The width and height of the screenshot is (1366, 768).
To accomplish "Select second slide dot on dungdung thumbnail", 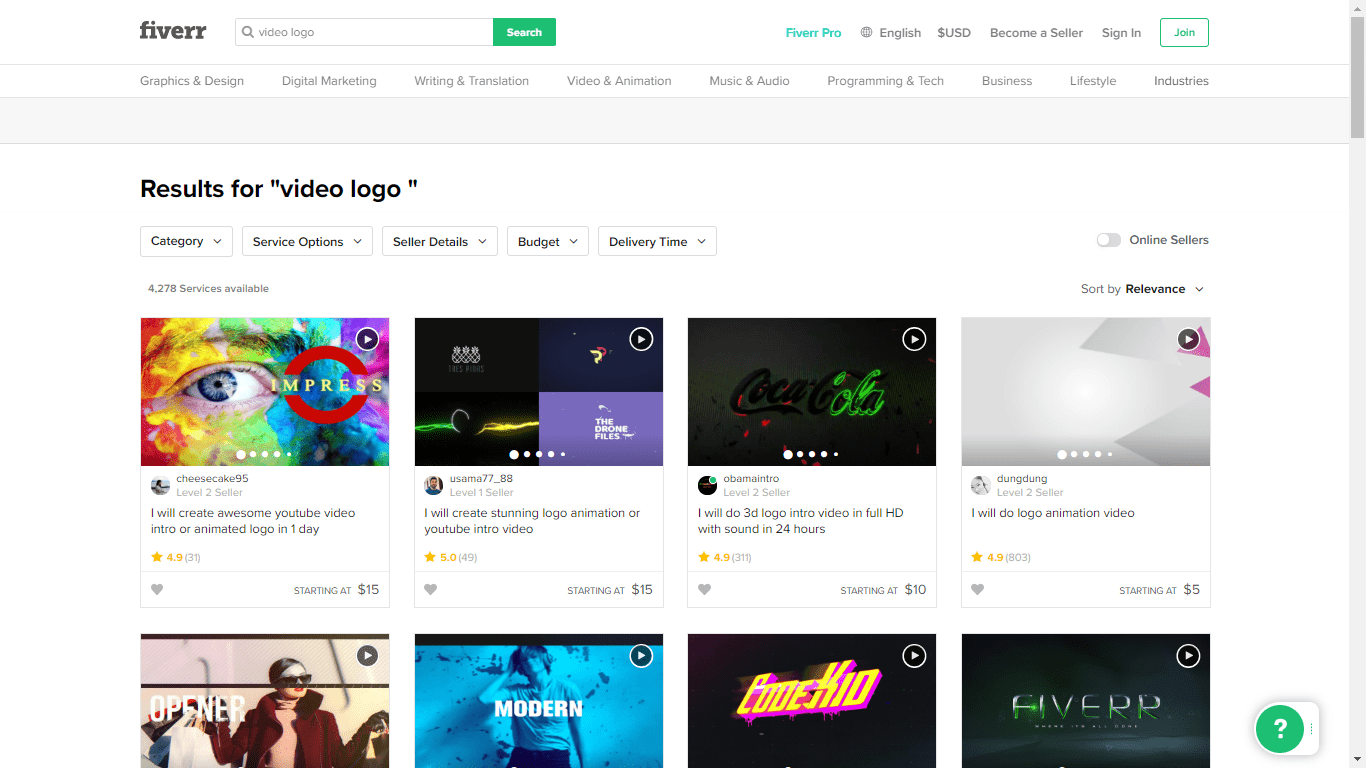I will [x=1074, y=454].
